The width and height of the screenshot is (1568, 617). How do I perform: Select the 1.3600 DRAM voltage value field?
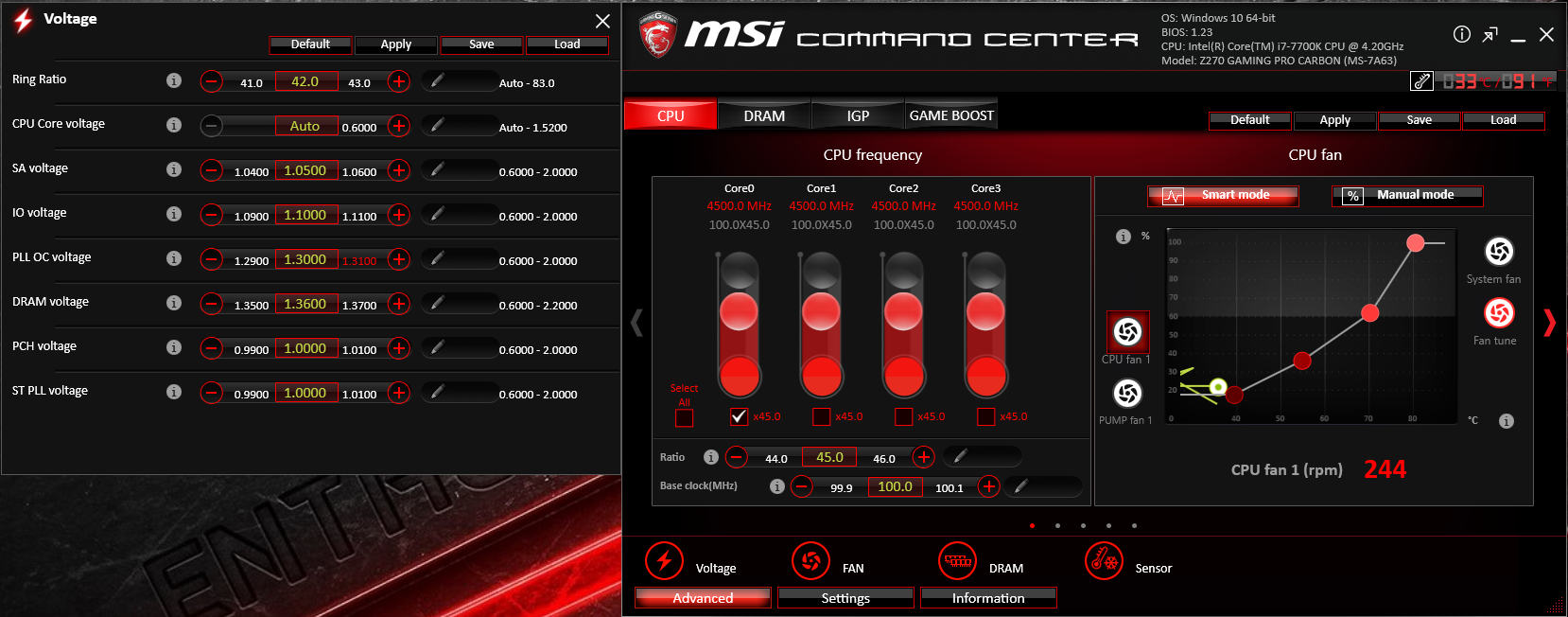click(305, 304)
